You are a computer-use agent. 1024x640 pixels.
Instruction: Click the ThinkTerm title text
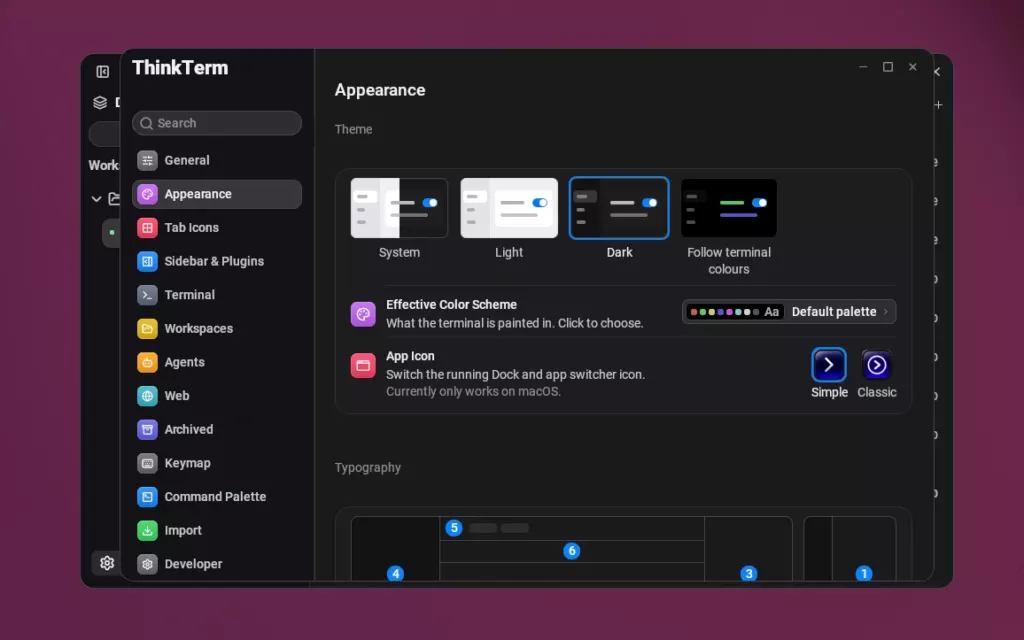point(180,68)
